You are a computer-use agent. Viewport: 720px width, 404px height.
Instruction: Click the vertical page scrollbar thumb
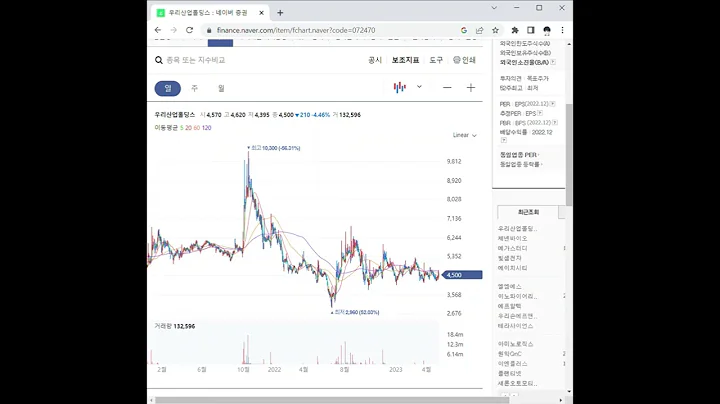click(569, 155)
